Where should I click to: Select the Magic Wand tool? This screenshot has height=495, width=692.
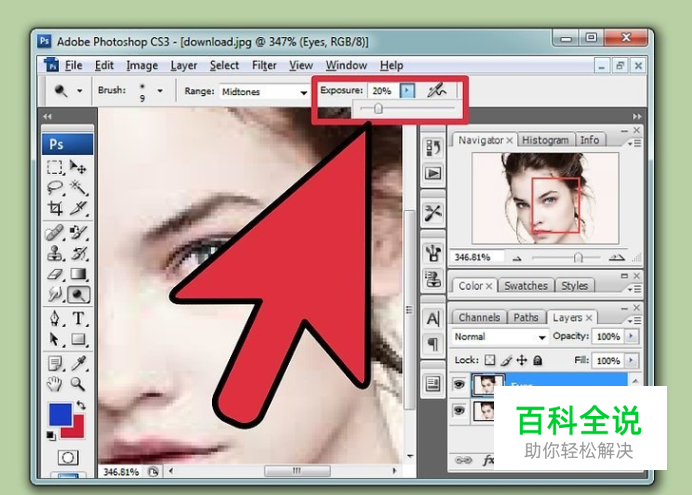pos(79,188)
